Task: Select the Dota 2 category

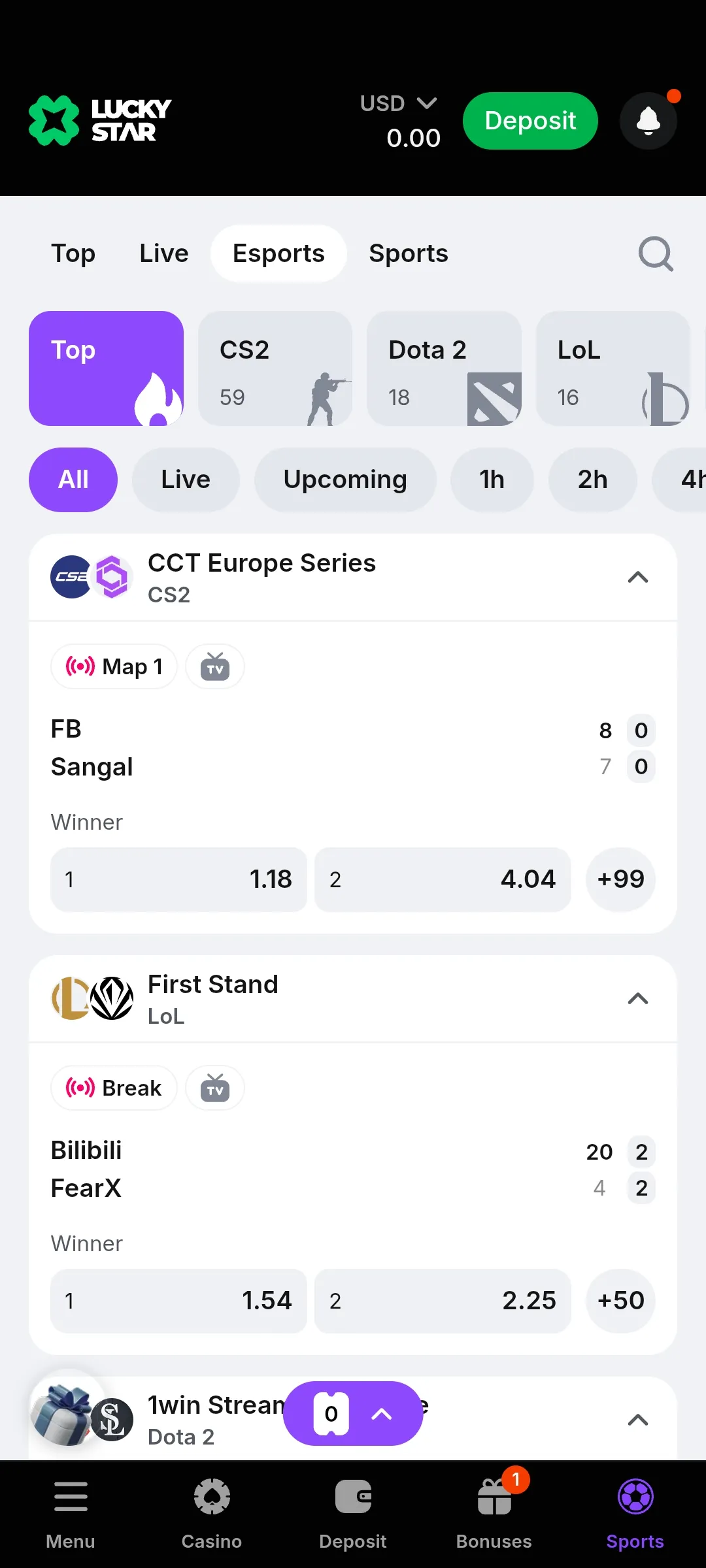Action: tap(444, 368)
